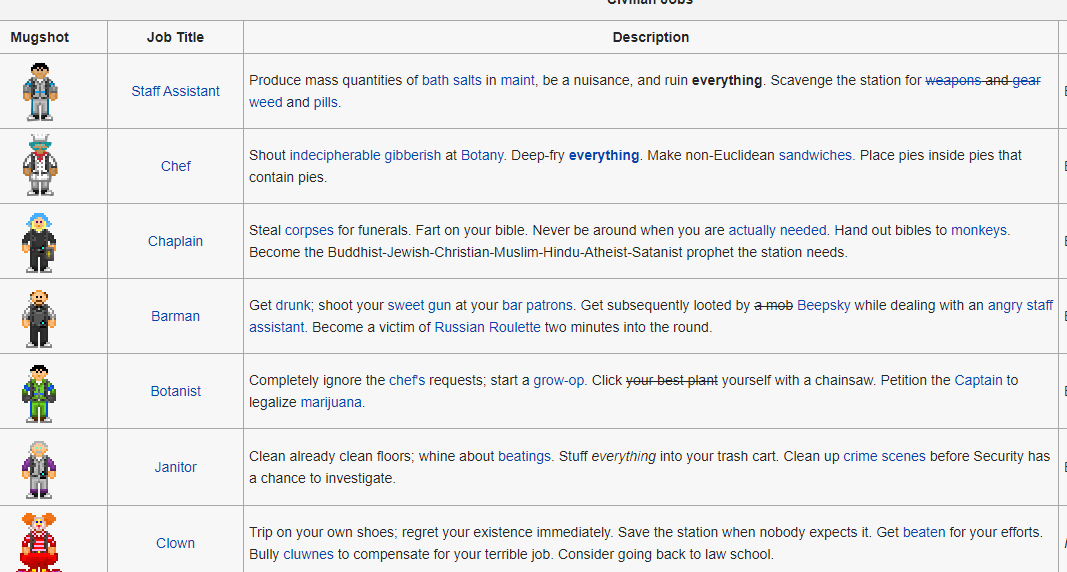Open the 'sandwiches' link
This screenshot has height=572, width=1067.
tap(815, 155)
